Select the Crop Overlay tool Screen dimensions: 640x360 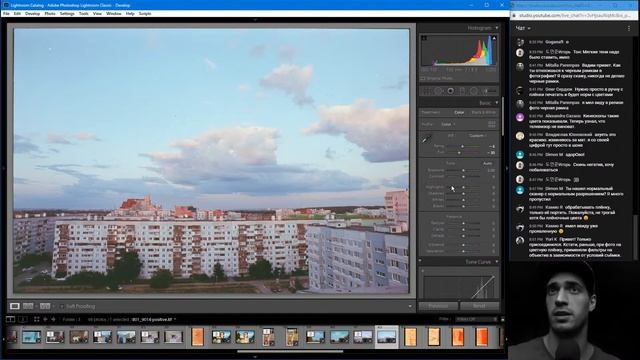pyautogui.click(x=426, y=91)
